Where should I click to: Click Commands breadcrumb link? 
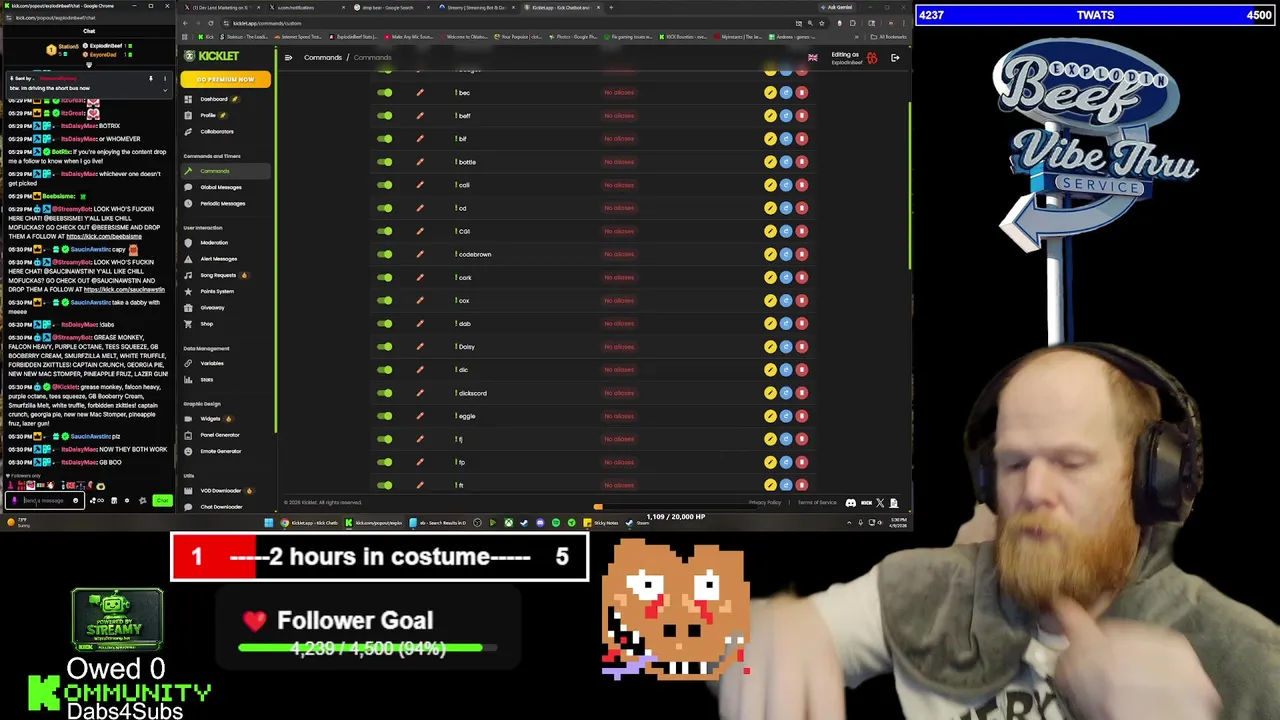(x=323, y=57)
